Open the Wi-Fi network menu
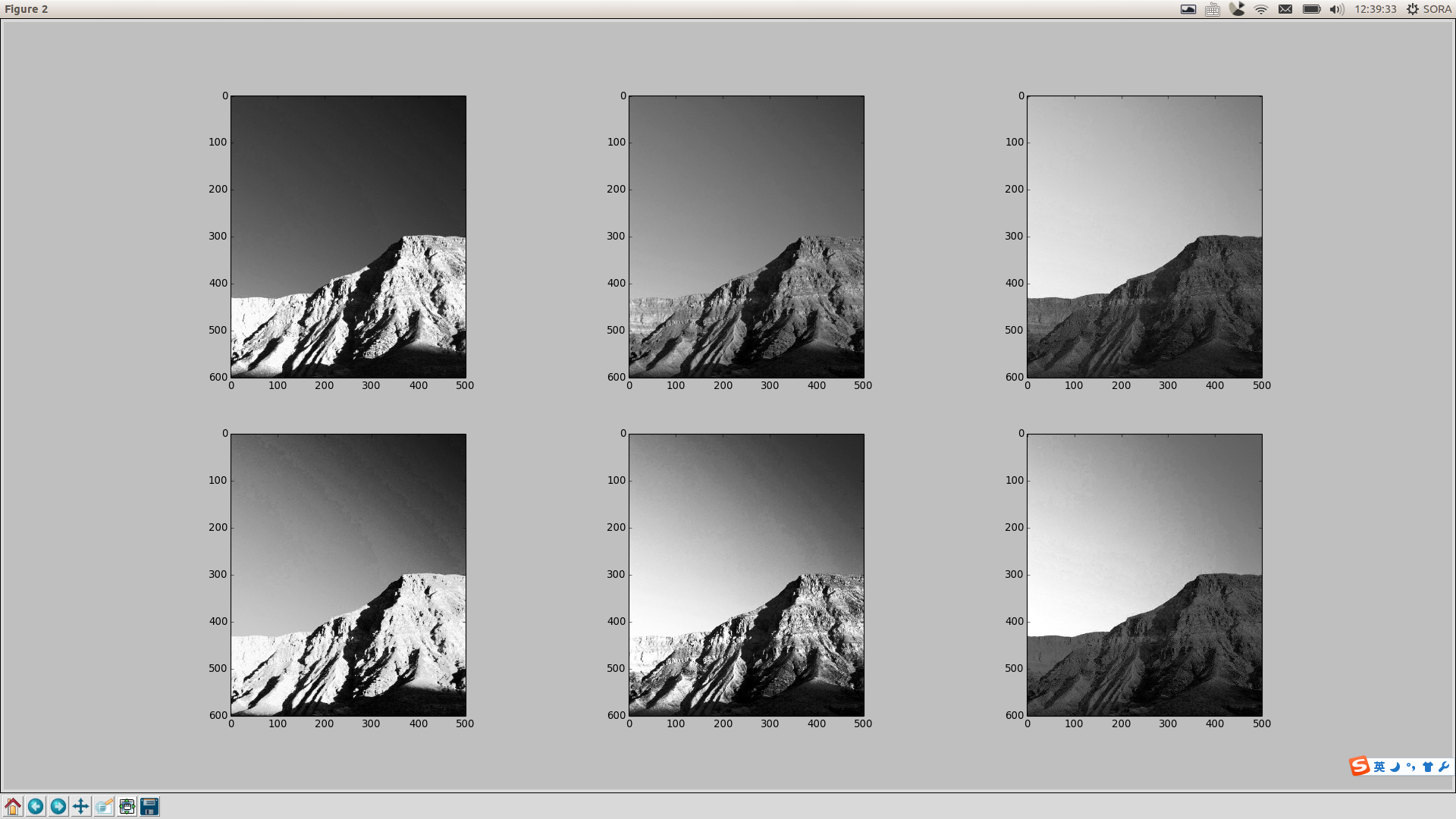Image resolution: width=1456 pixels, height=819 pixels. (1261, 9)
